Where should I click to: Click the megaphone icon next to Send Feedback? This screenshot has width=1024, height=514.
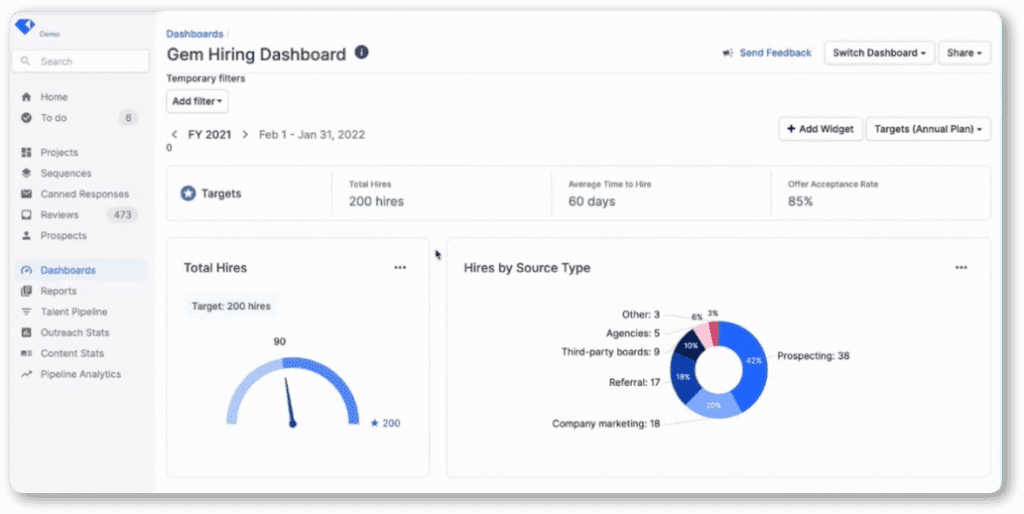[727, 53]
